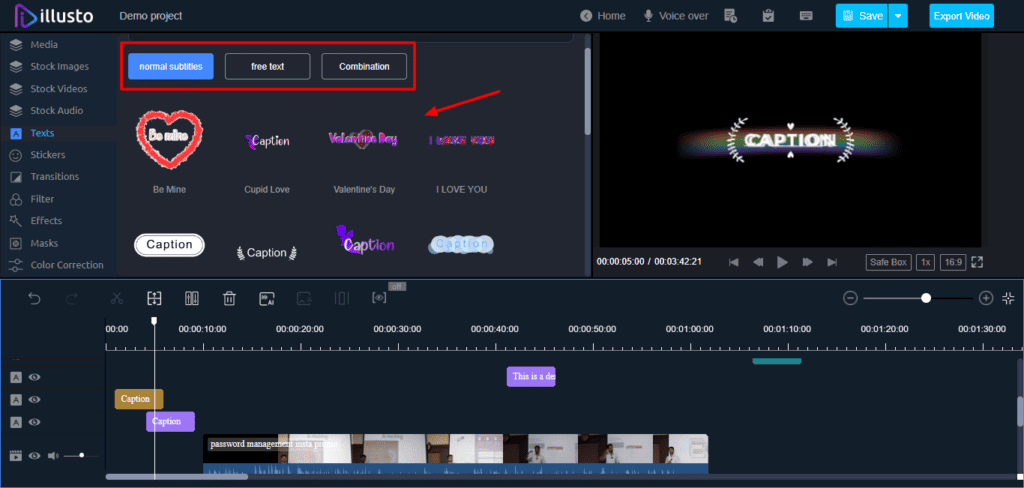The image size is (1024, 488).
Task: Open the Save dropdown arrow
Action: click(x=899, y=16)
